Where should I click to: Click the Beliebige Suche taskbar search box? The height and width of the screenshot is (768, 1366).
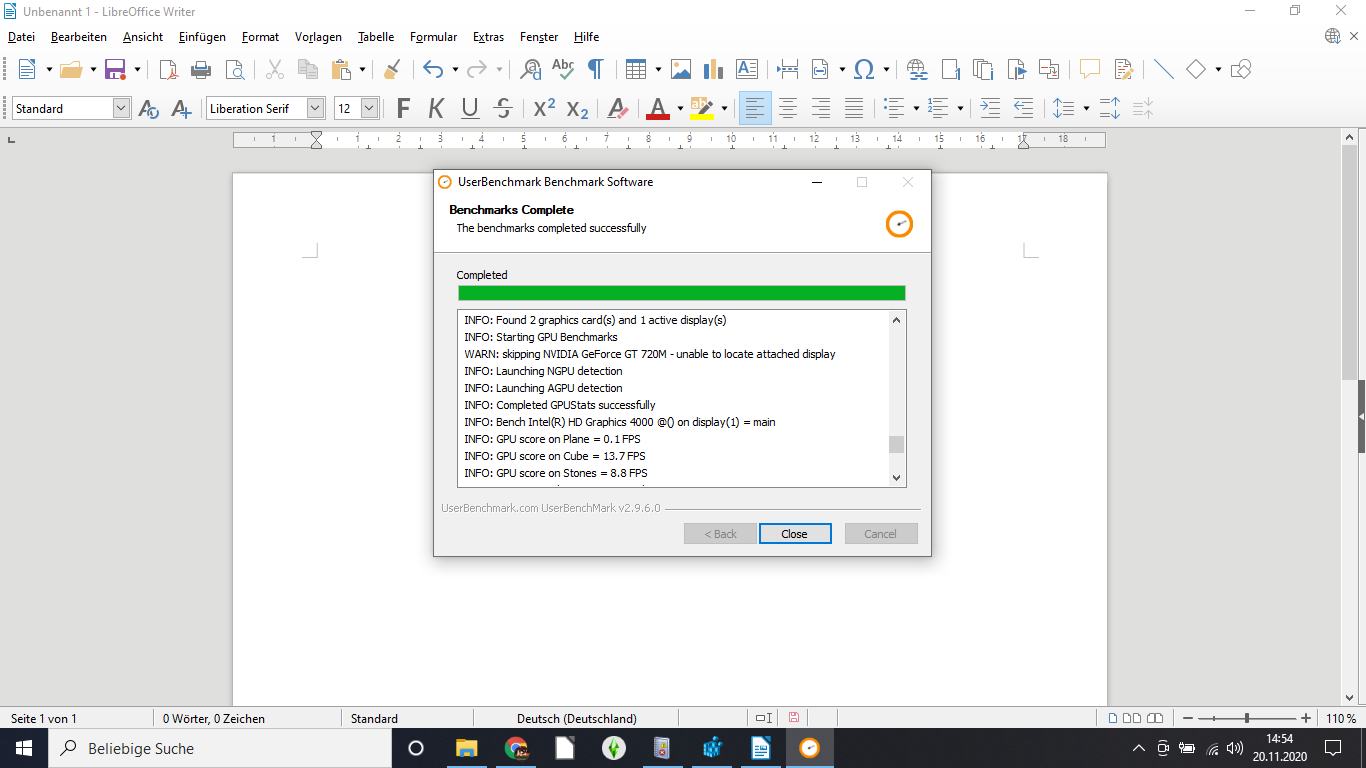click(x=222, y=748)
